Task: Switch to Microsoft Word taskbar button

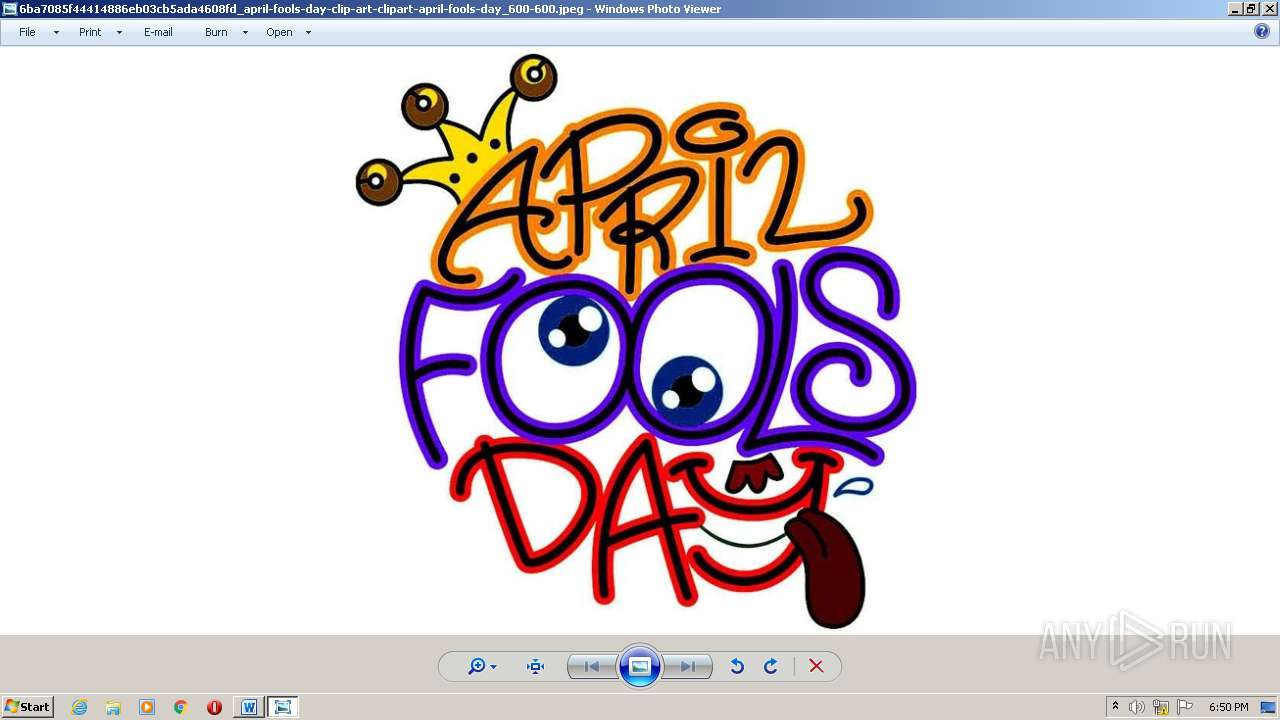Action: tap(249, 707)
